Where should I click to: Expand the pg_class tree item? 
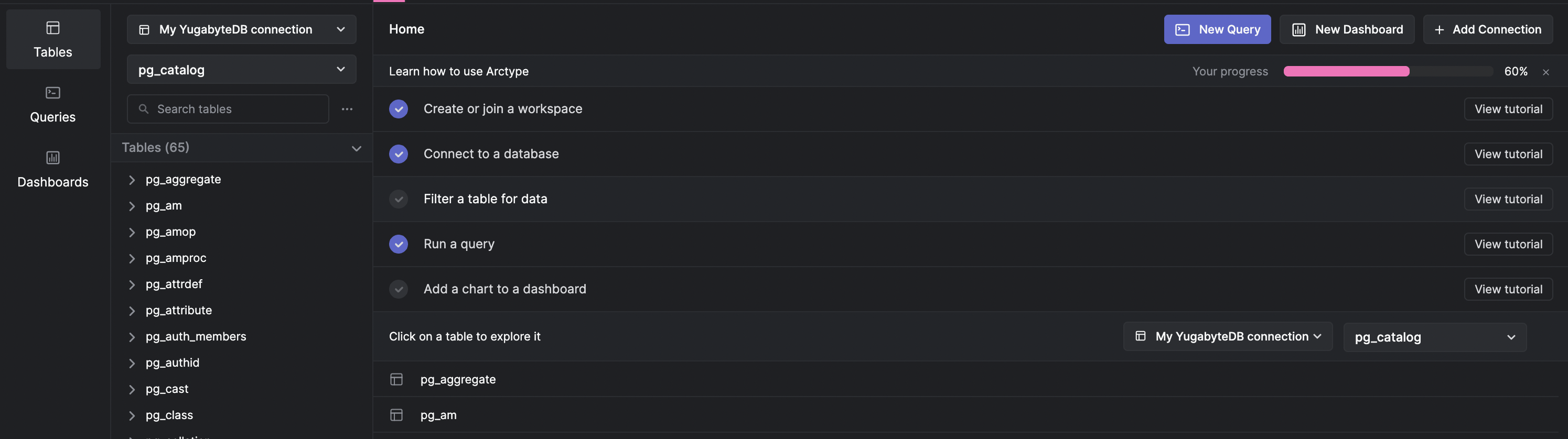click(132, 415)
